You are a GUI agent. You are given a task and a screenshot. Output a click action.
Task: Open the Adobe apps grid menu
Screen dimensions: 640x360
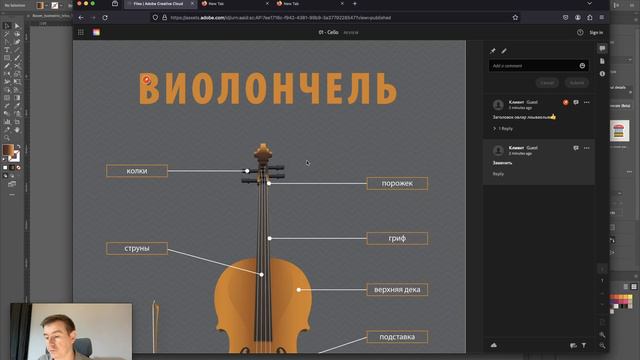pos(81,32)
